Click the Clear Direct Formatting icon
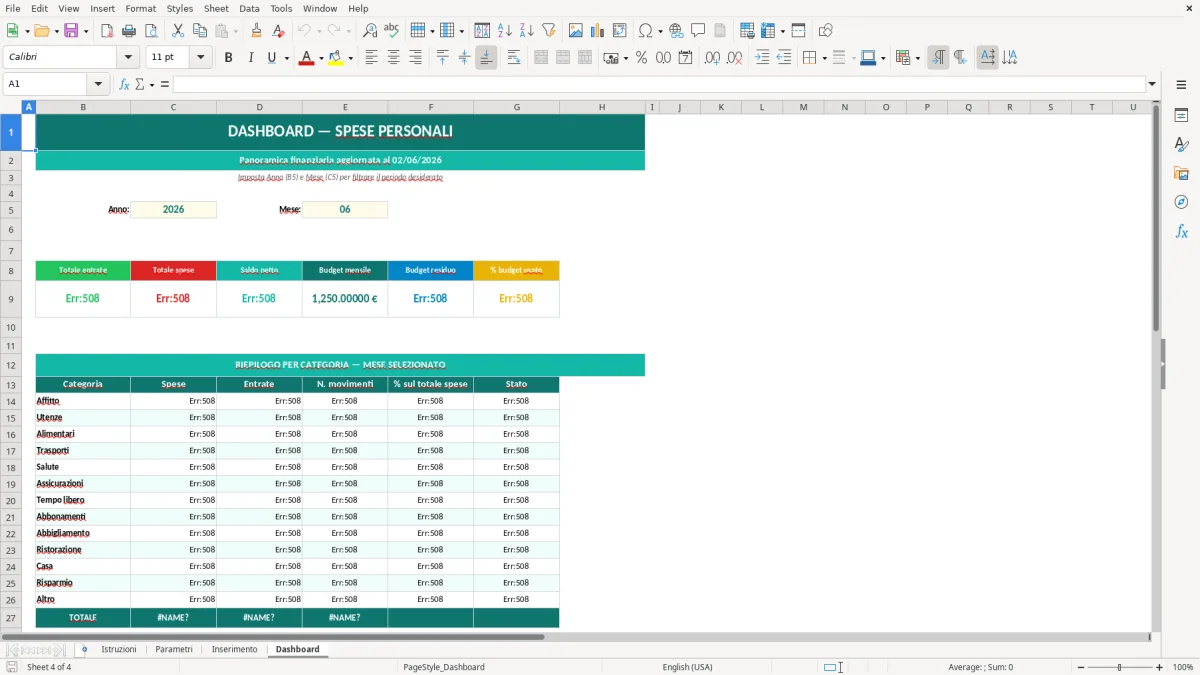Image resolution: width=1200 pixels, height=675 pixels. click(x=279, y=31)
